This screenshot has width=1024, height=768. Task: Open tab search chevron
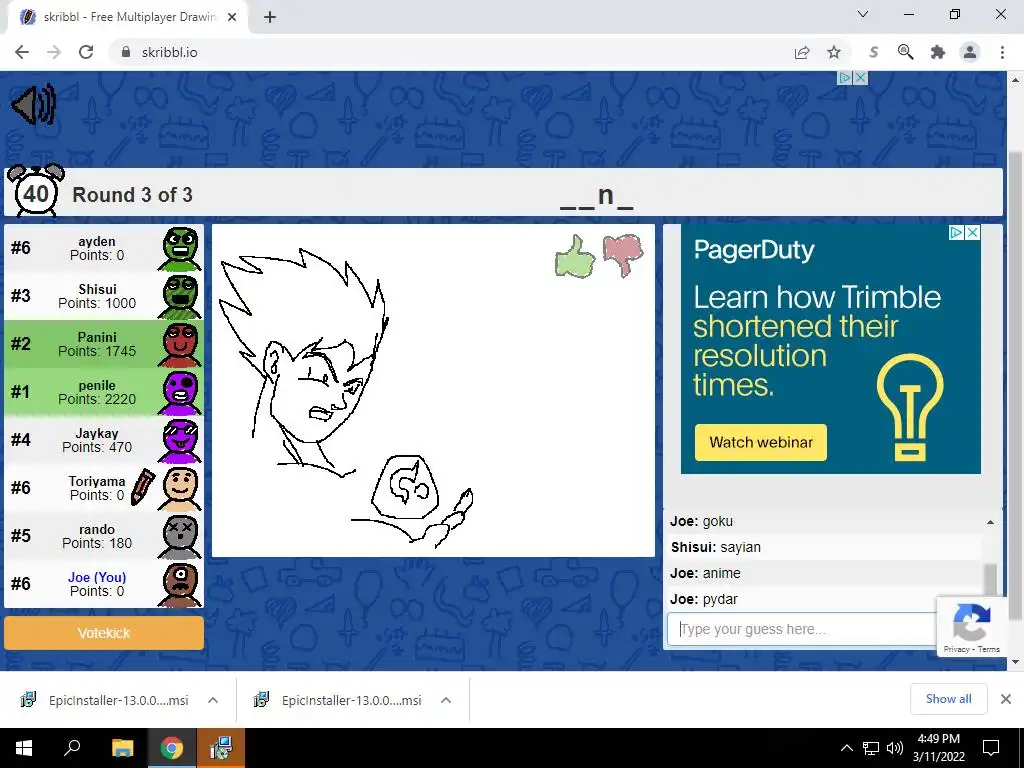tap(863, 14)
